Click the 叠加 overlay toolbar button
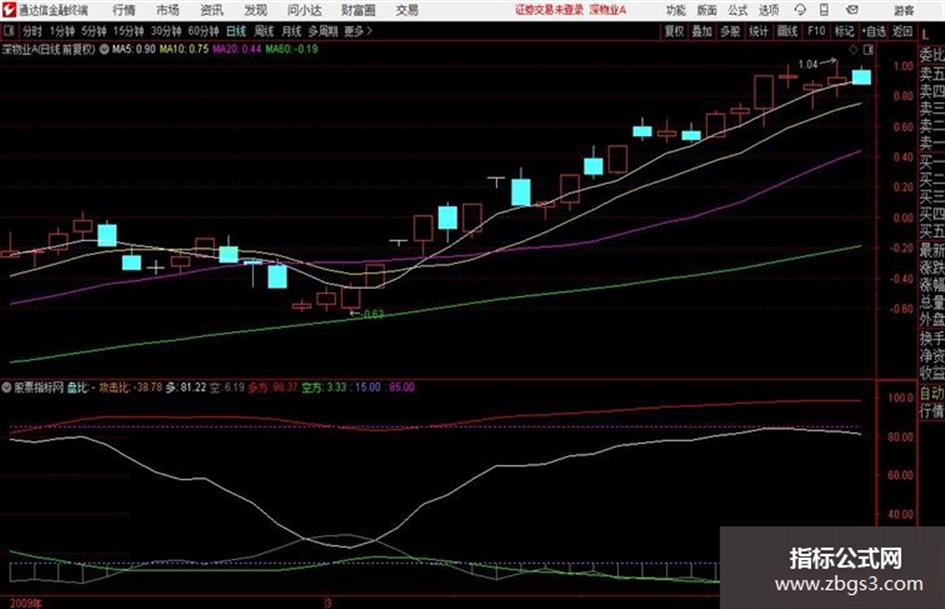The image size is (945, 609). (x=702, y=31)
